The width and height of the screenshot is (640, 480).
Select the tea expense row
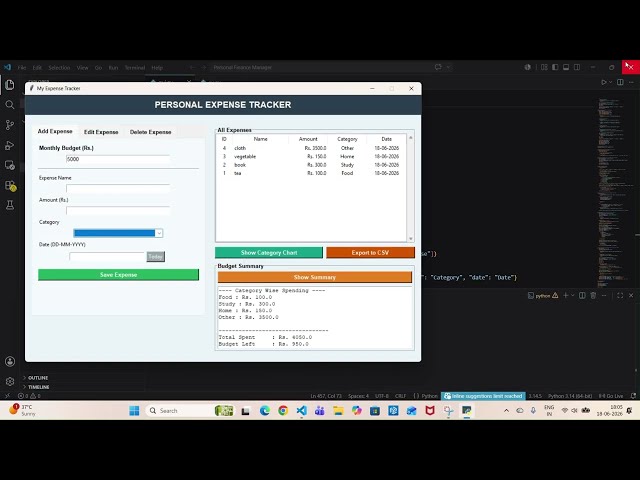[x=311, y=173]
